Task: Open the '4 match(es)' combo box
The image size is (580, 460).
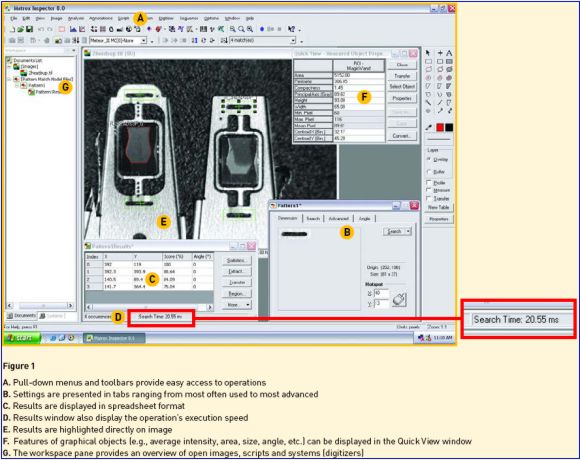Action: (263, 40)
